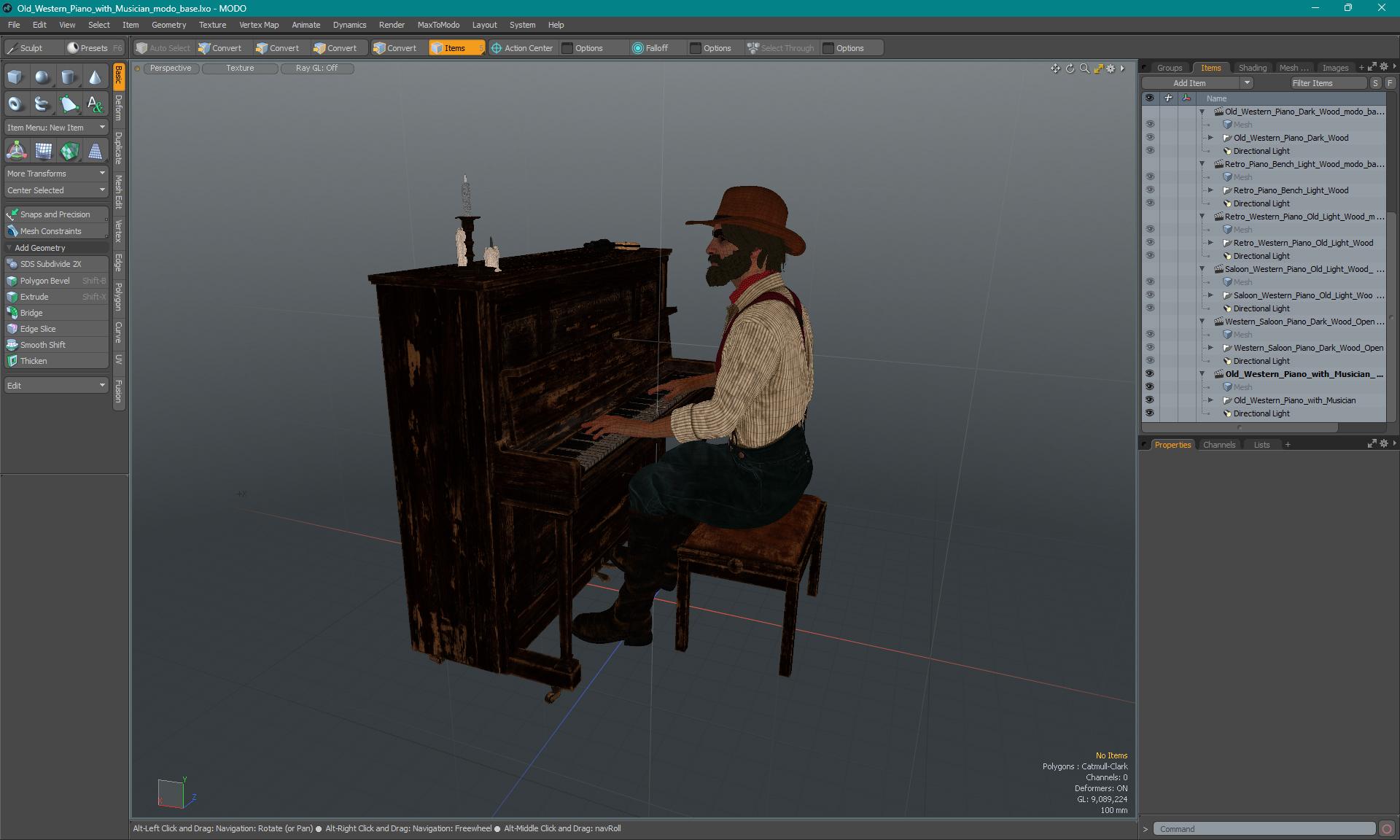Click the Filter Items input field
This screenshot has width=1400, height=840.
coord(1328,83)
